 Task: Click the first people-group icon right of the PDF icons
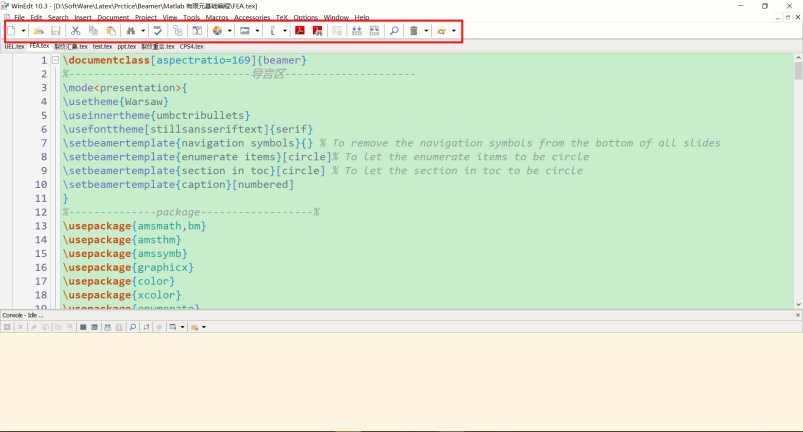[x=356, y=31]
